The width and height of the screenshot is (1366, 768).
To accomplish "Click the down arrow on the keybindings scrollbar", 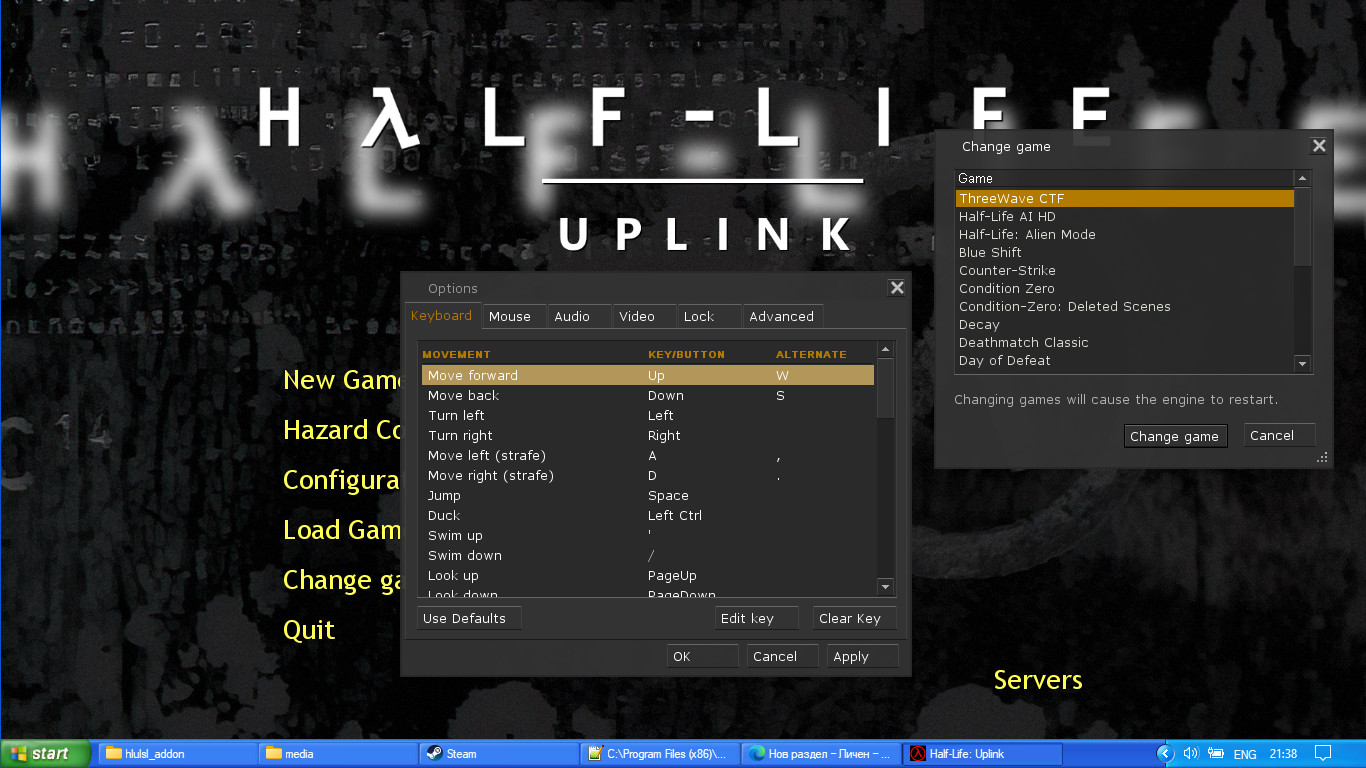I will pyautogui.click(x=885, y=587).
